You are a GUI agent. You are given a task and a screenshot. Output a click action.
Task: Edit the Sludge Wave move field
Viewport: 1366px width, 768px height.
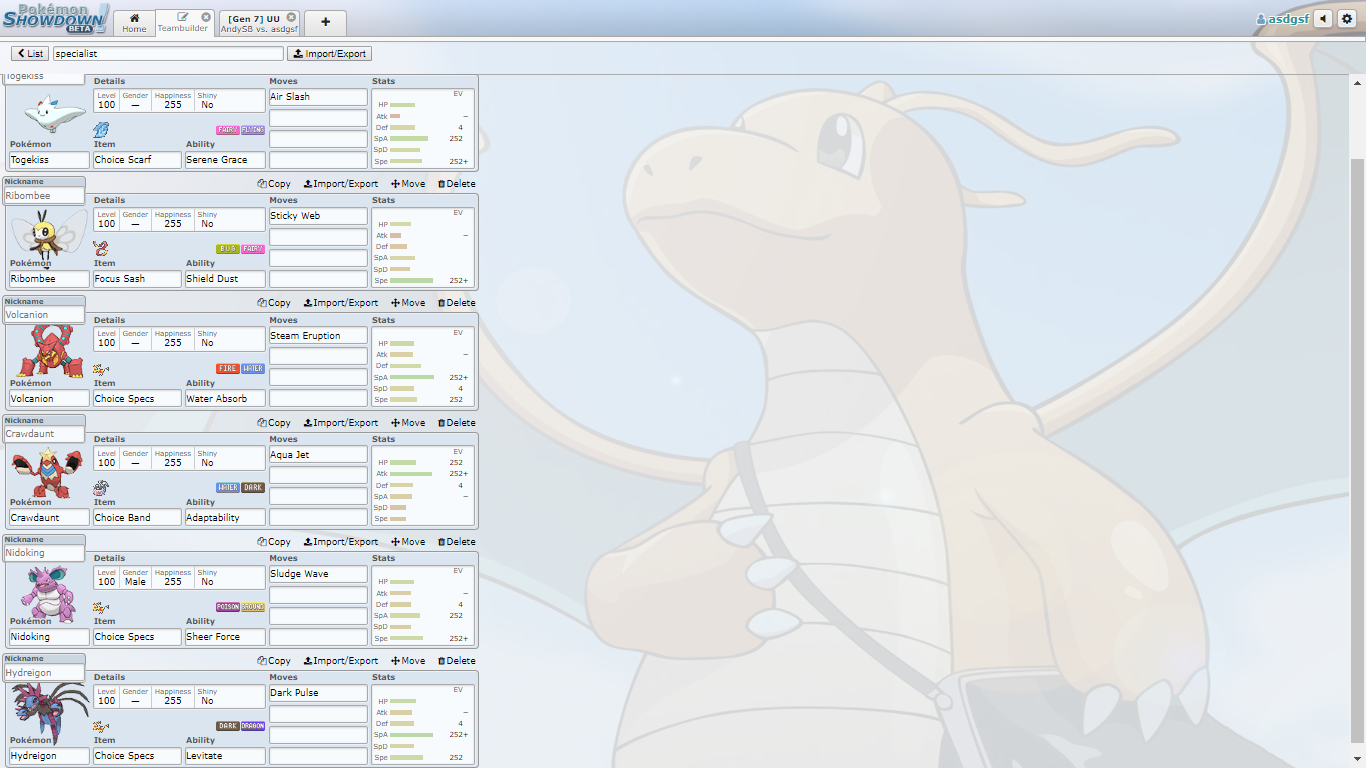pos(318,574)
